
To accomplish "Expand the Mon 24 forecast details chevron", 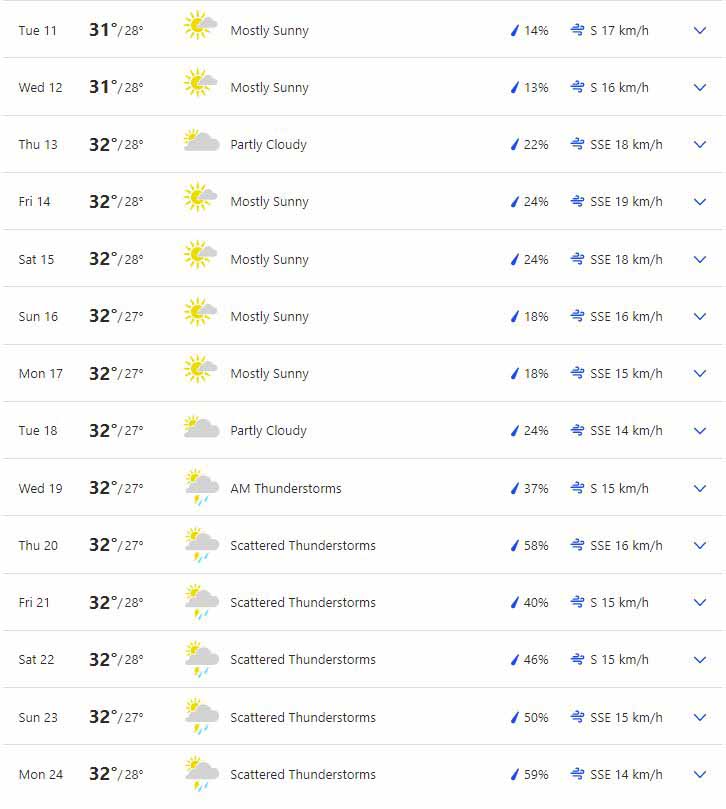I will click(700, 774).
